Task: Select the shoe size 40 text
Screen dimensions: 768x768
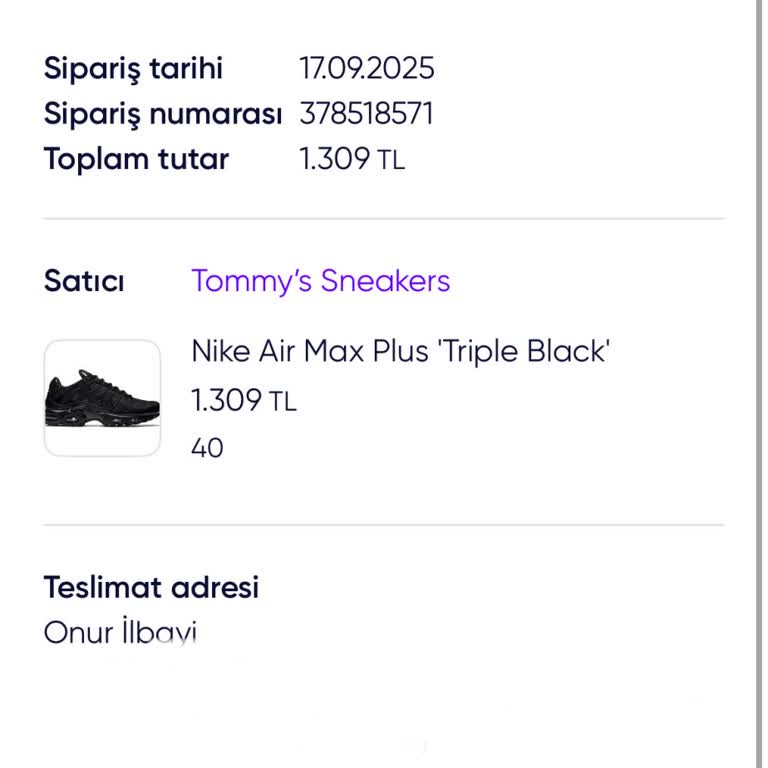Action: [207, 447]
